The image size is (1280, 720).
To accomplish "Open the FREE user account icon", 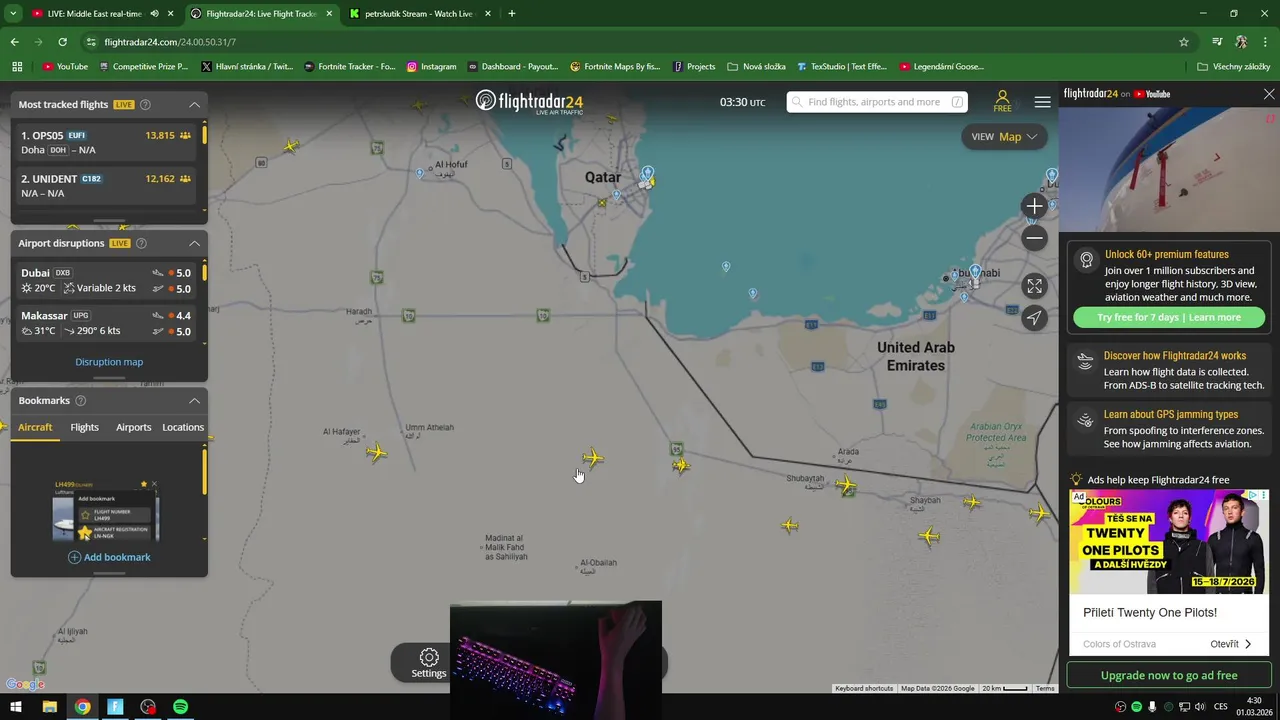I will tap(1002, 101).
